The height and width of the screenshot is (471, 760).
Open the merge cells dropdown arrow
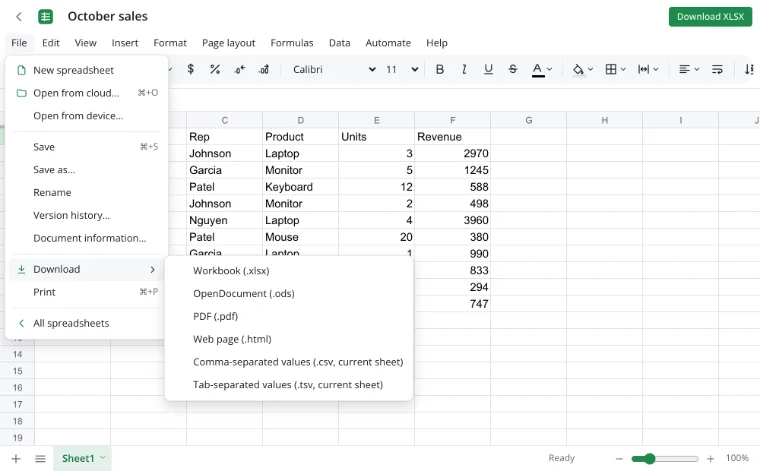click(x=656, y=69)
